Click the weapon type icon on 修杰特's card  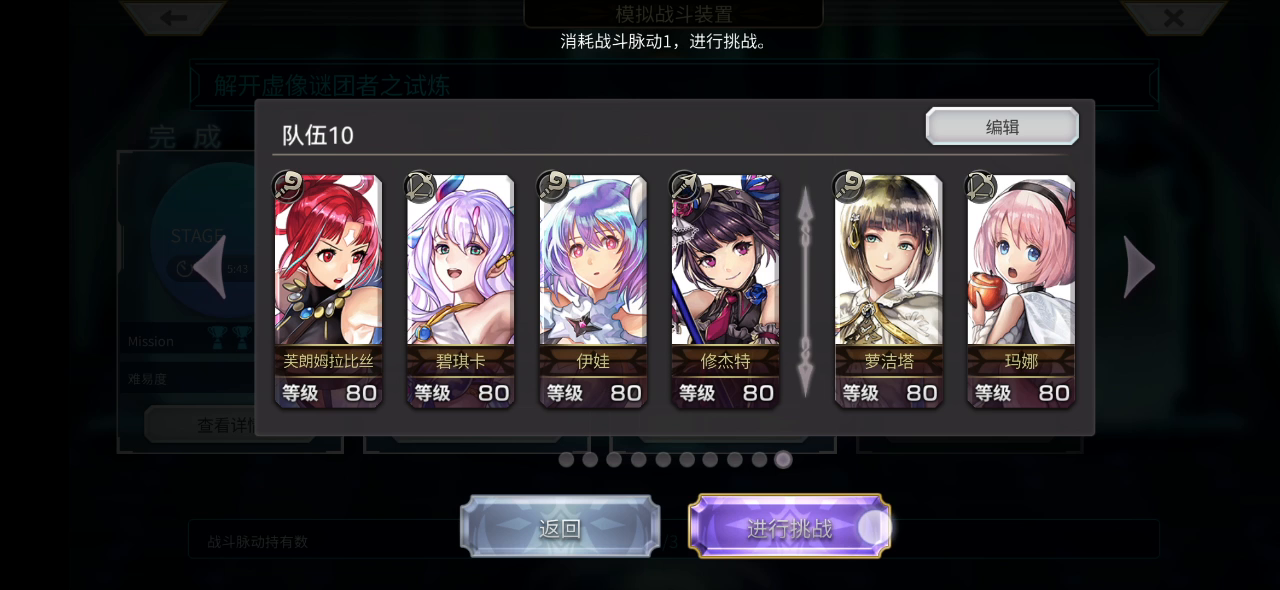tap(685, 186)
